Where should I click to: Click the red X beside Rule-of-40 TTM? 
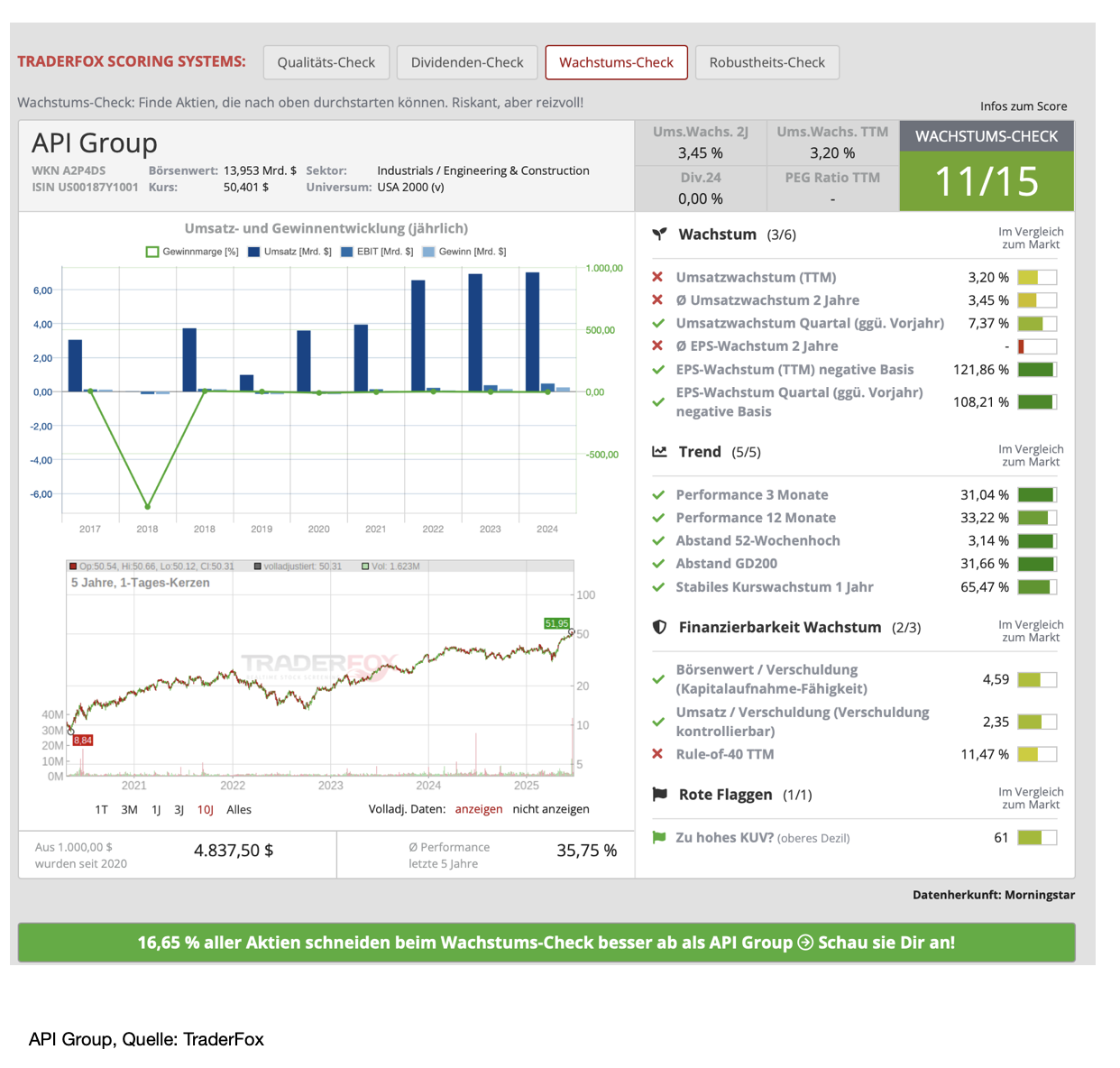coord(658,754)
